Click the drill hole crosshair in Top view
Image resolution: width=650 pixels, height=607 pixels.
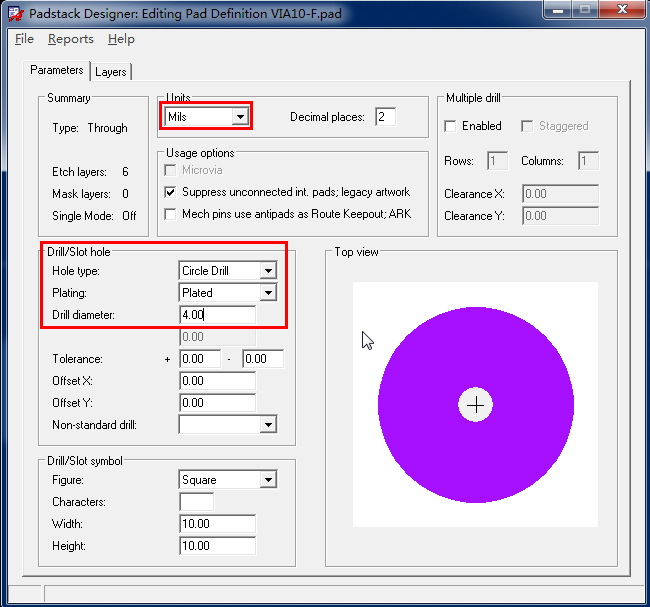[x=475, y=405]
